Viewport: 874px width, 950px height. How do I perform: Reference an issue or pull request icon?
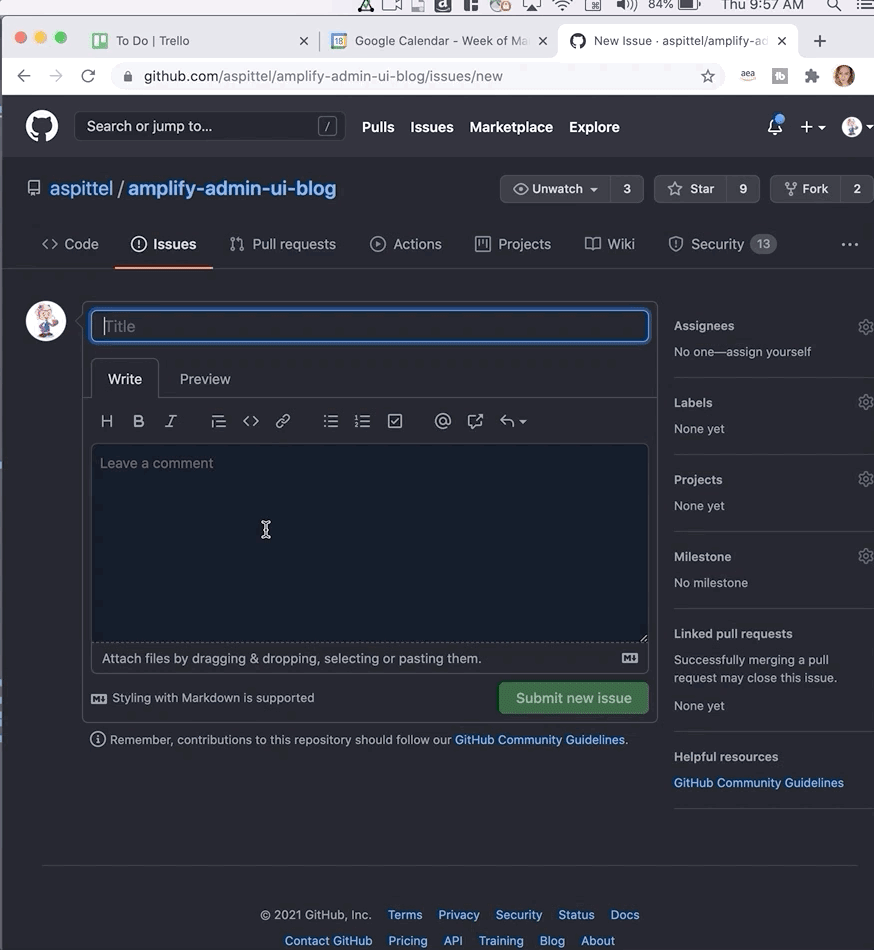coord(475,421)
